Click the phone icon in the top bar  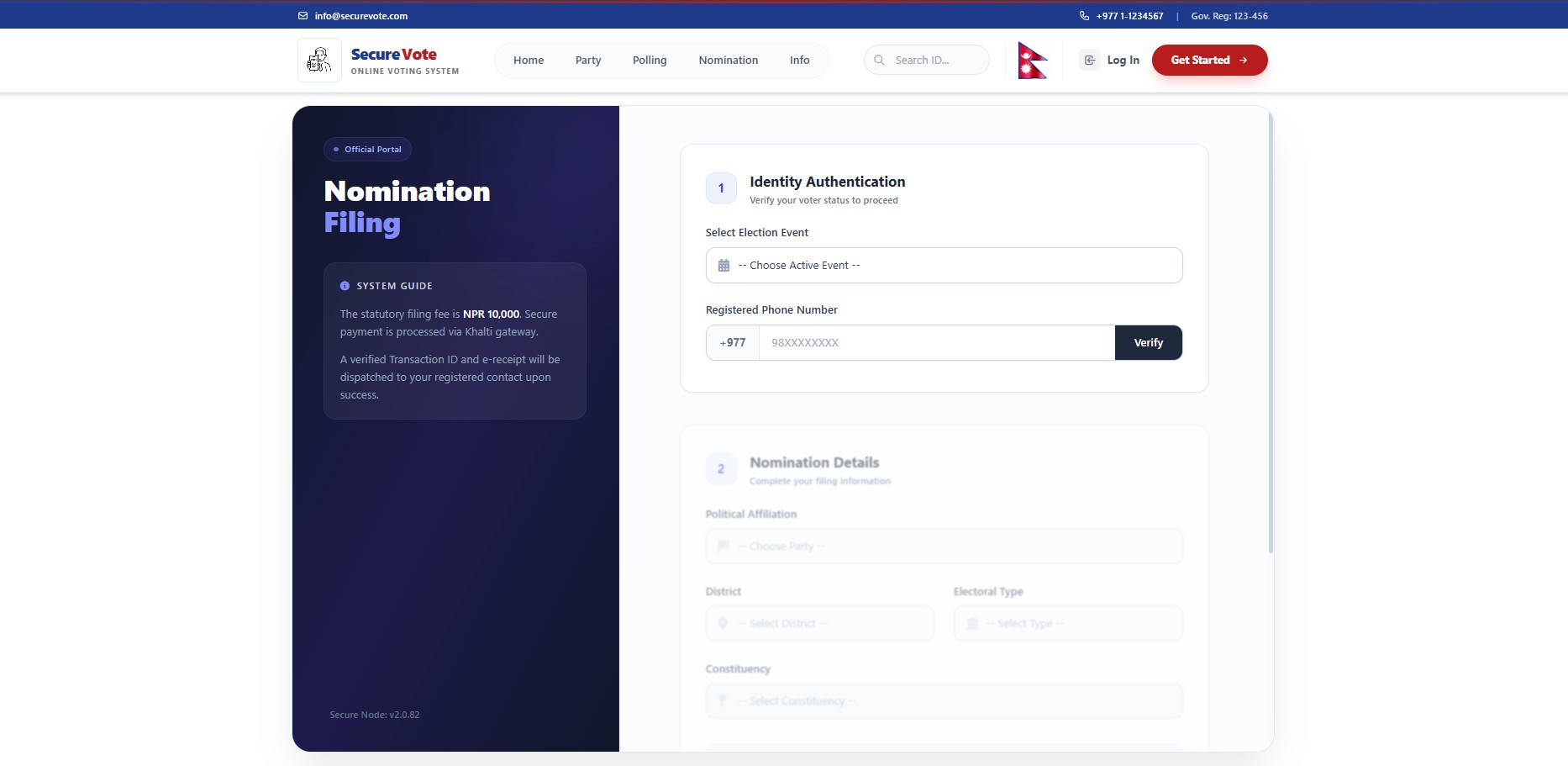[1084, 16]
